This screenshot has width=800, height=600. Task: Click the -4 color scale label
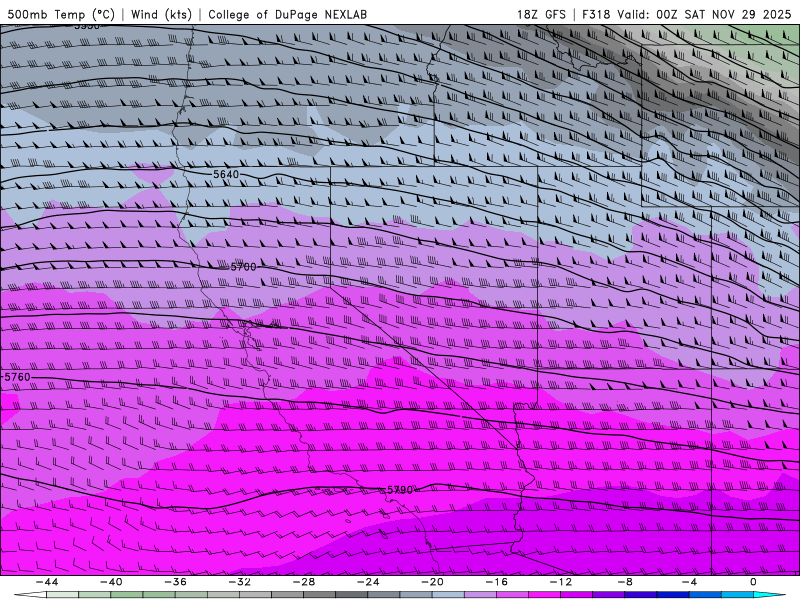[689, 582]
